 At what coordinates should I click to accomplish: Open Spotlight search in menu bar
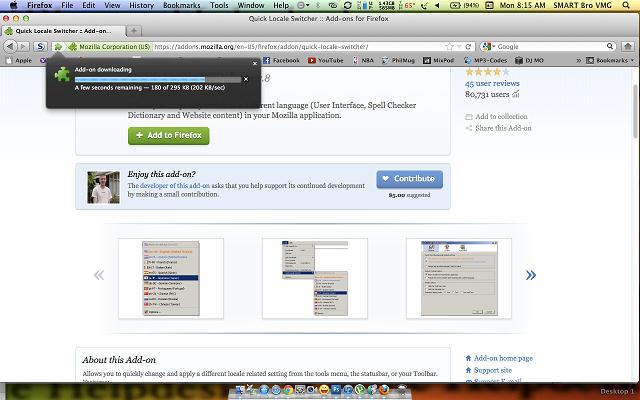point(626,5)
